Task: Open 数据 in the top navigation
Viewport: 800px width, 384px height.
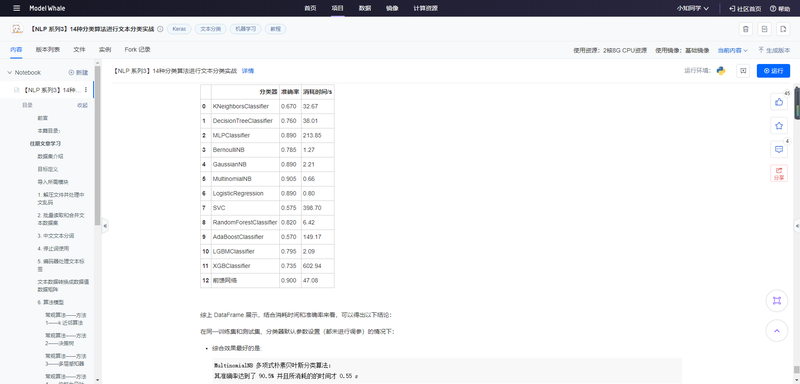Action: coord(365,8)
